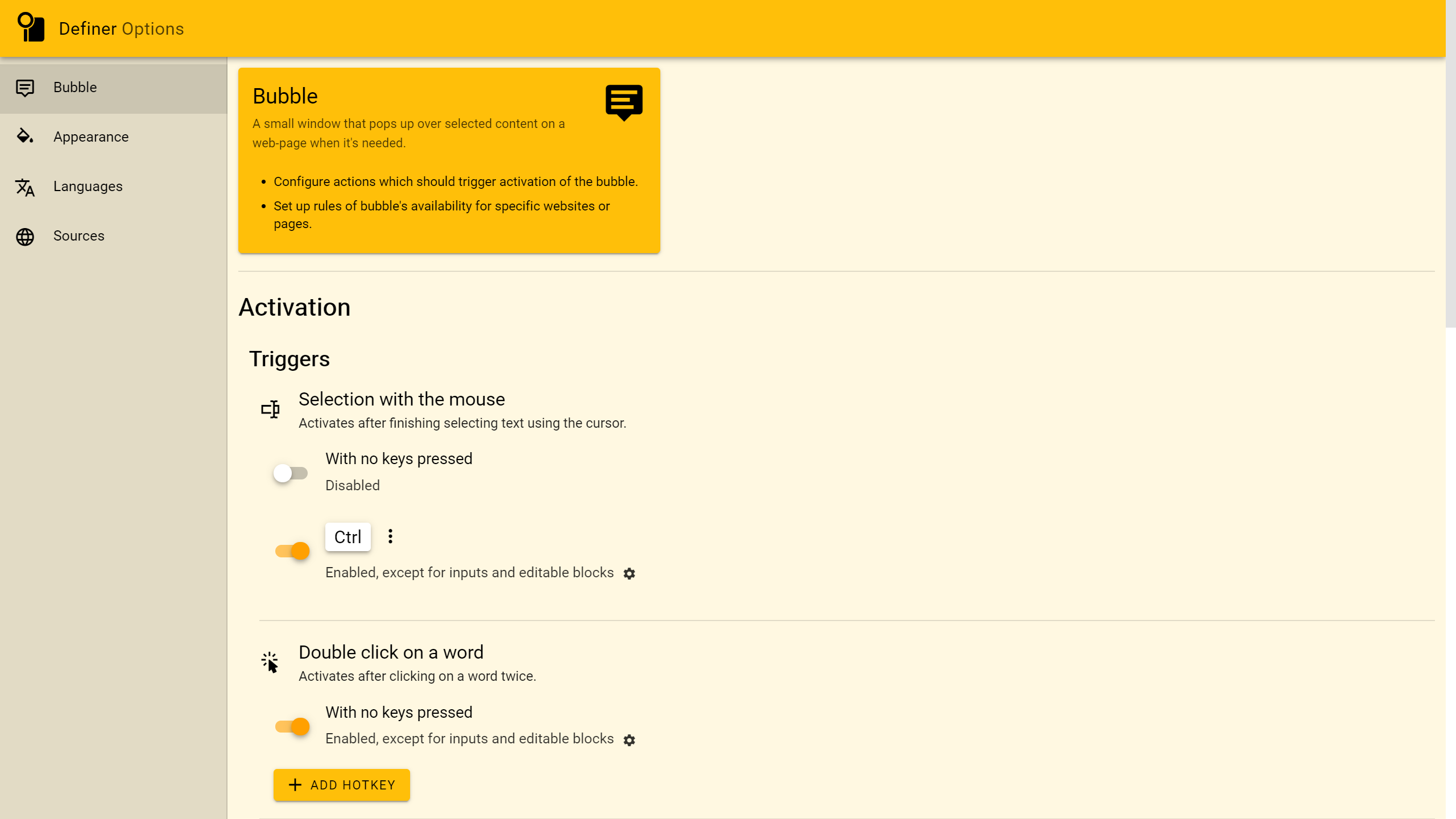Open settings gear for Ctrl selection trigger
1456x819 pixels.
[629, 573]
